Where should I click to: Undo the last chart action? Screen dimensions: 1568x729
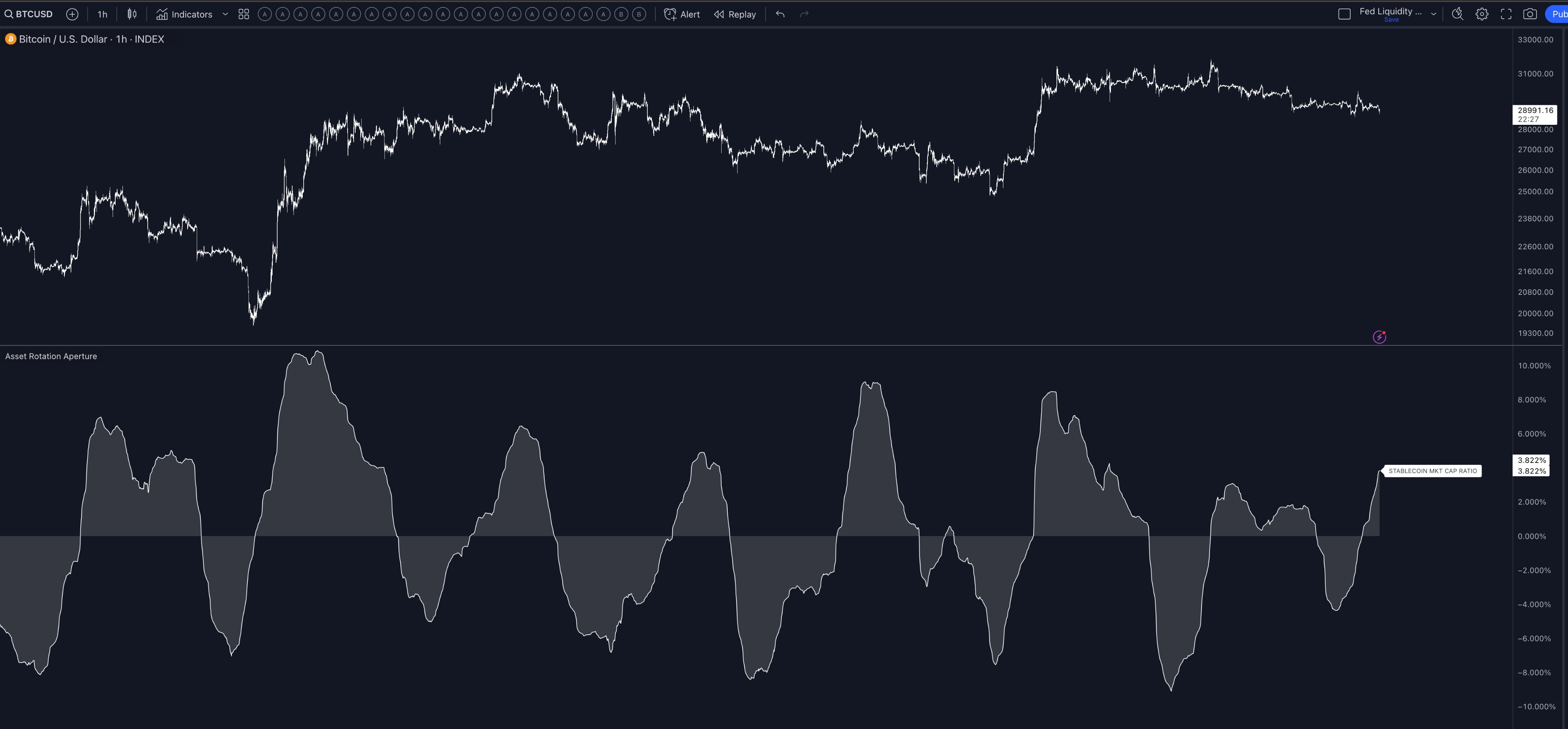780,14
